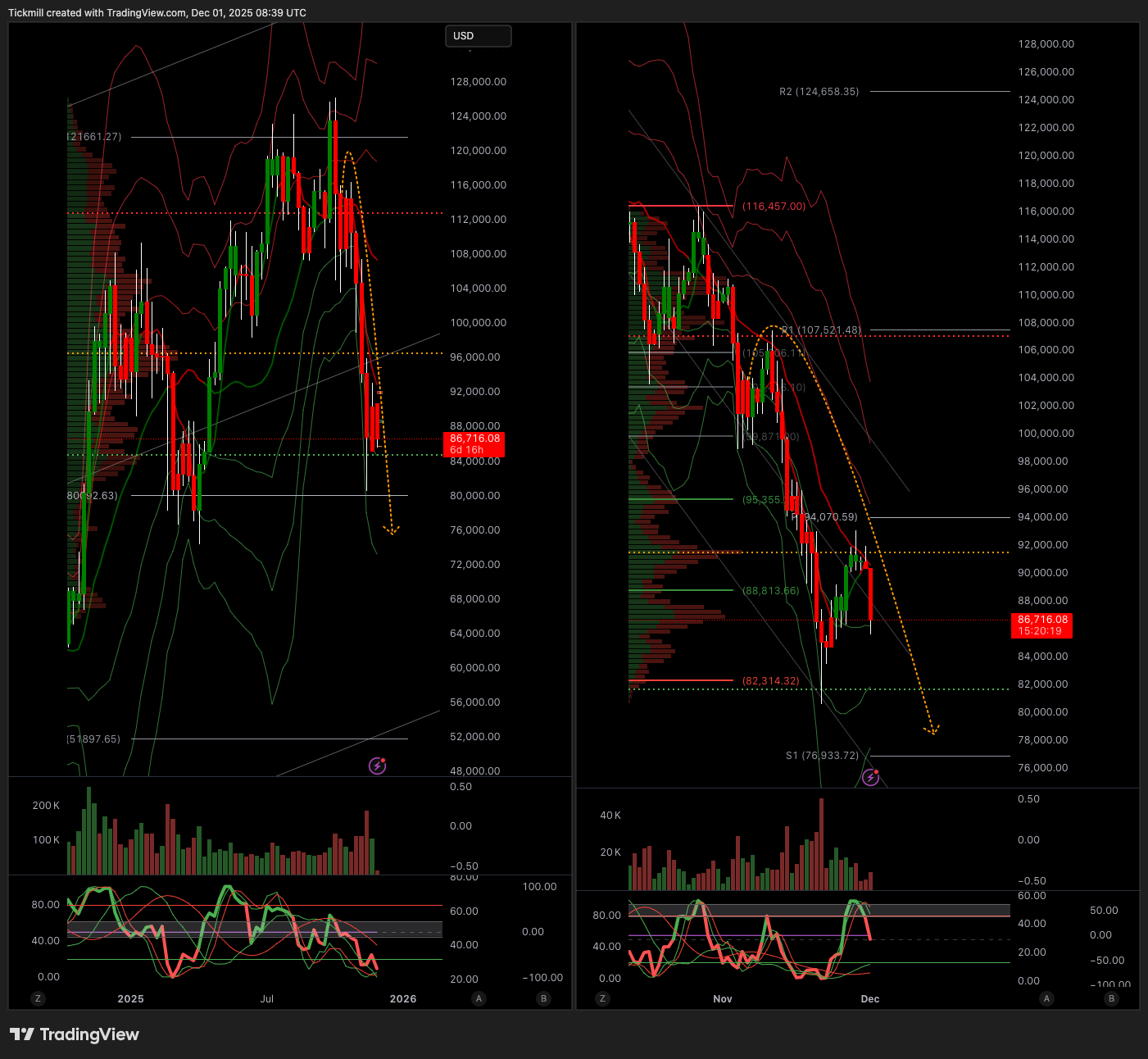The image size is (1148, 1059).
Task: Click the Jul label on left time axis
Action: [x=267, y=998]
